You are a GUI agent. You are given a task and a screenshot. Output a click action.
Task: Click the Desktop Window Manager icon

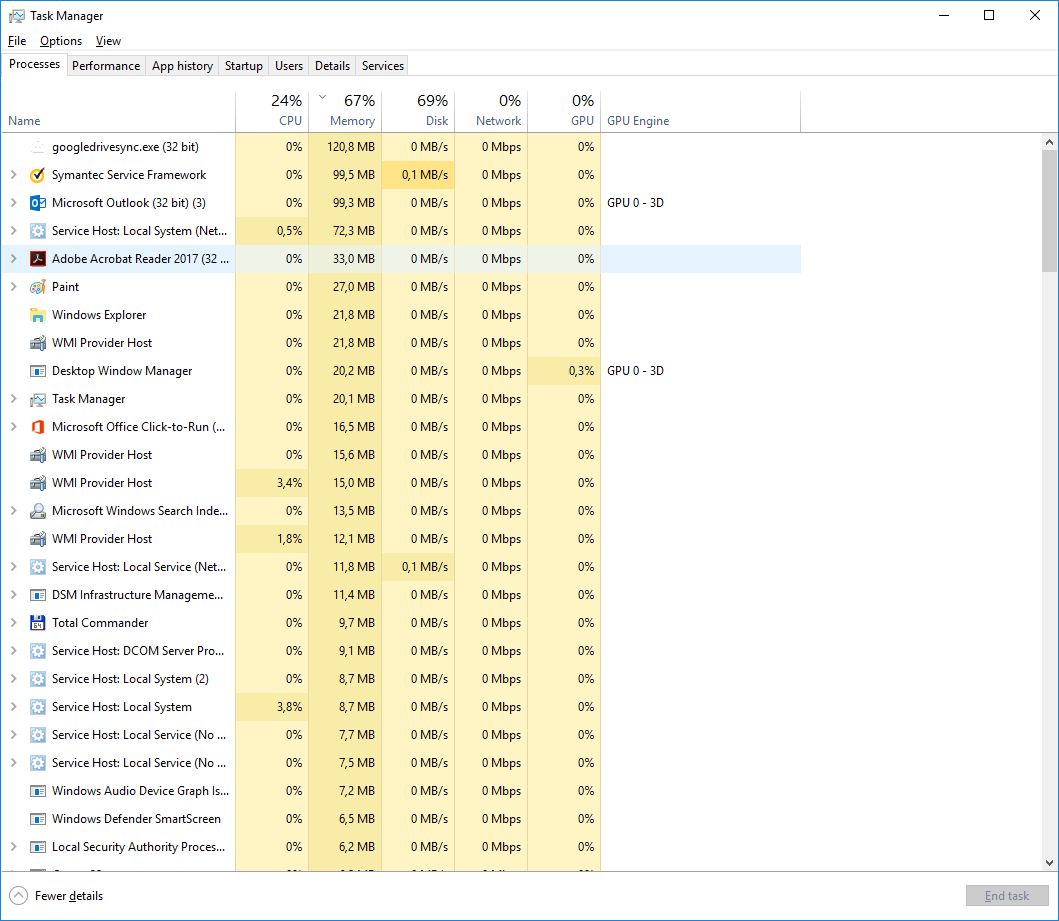click(38, 371)
